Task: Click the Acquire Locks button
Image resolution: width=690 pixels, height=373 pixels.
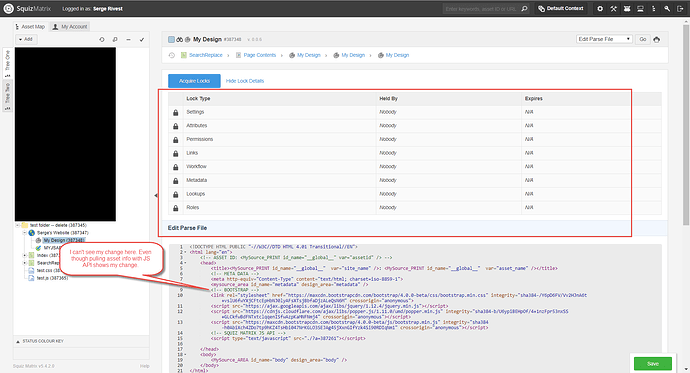Action: coord(194,81)
